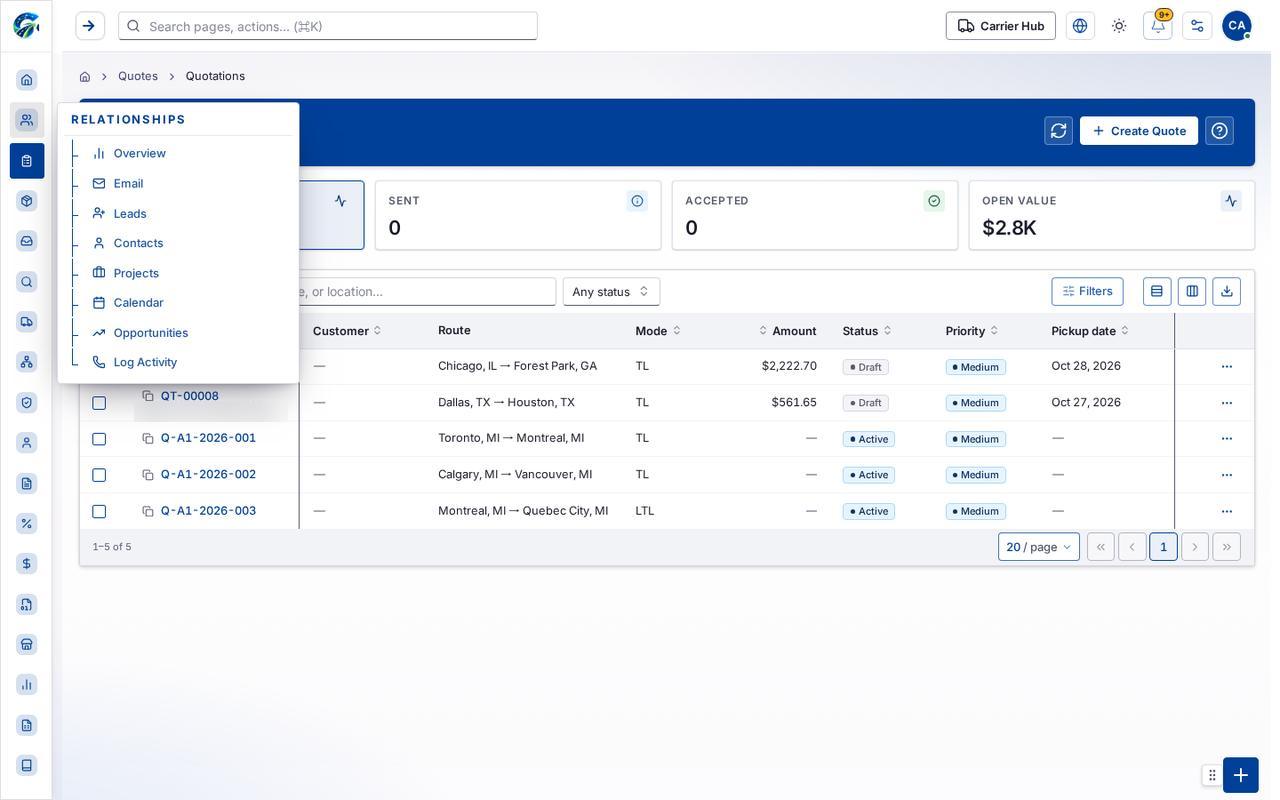Click the truck icon in the left sidebar
Image resolution: width=1280 pixels, height=800 pixels.
pyautogui.click(x=27, y=322)
